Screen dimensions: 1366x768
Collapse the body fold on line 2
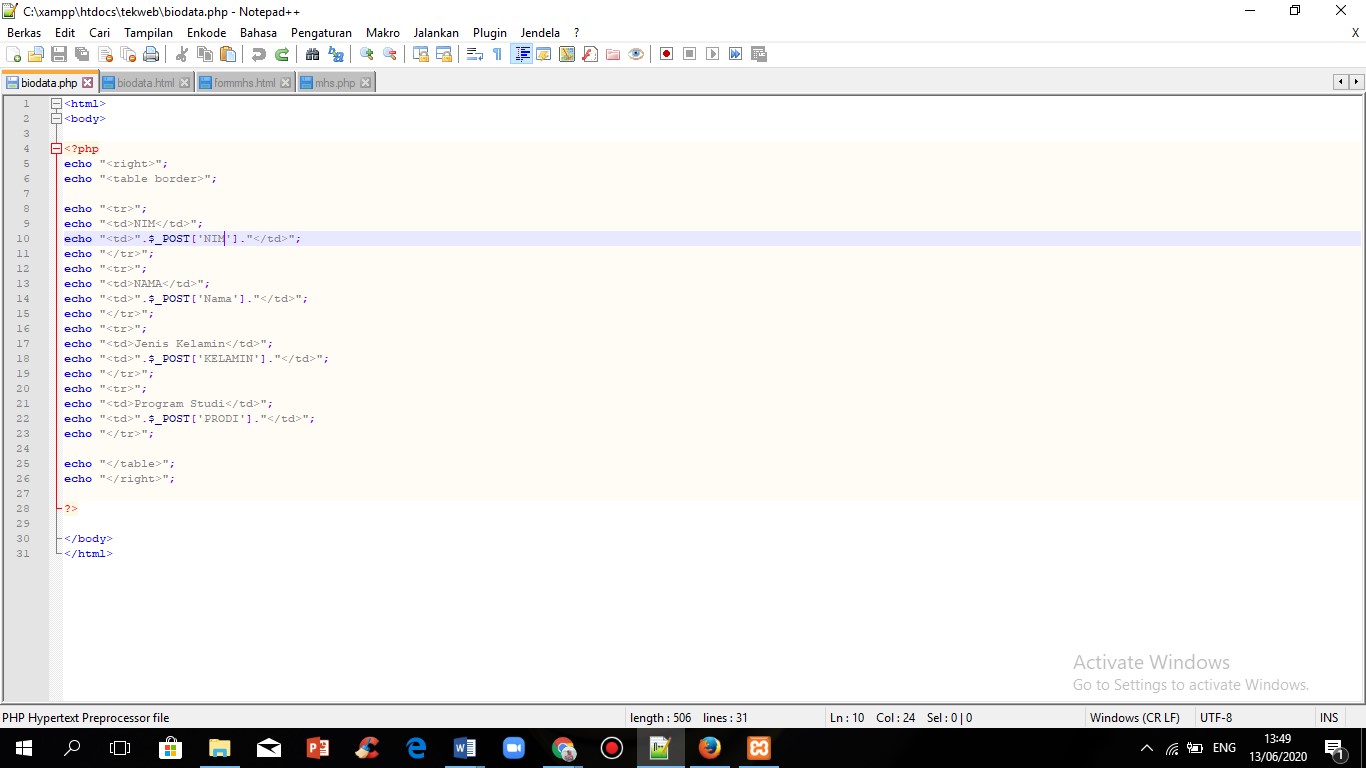57,119
